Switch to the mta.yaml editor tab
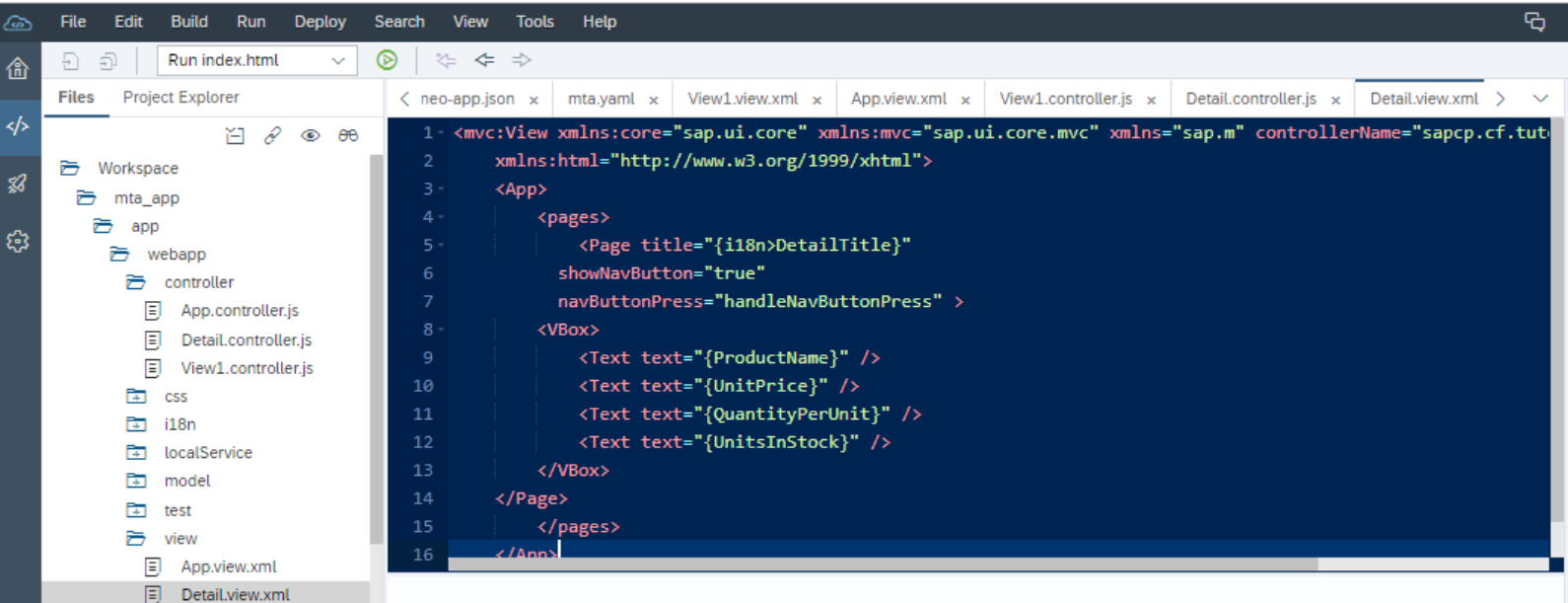 (602, 99)
